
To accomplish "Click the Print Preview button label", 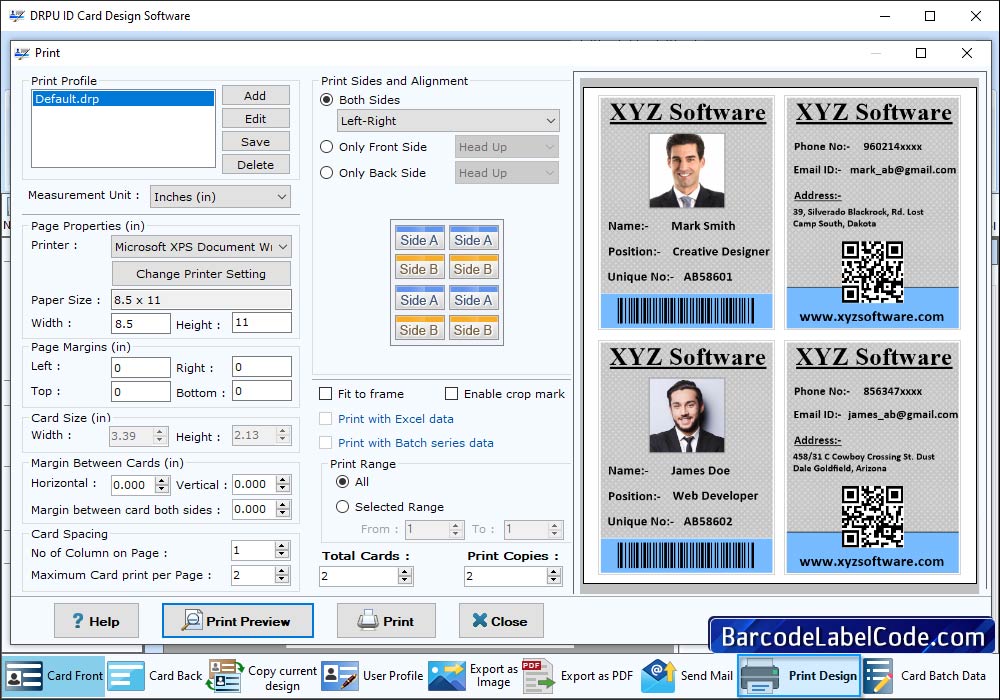I will (248, 622).
